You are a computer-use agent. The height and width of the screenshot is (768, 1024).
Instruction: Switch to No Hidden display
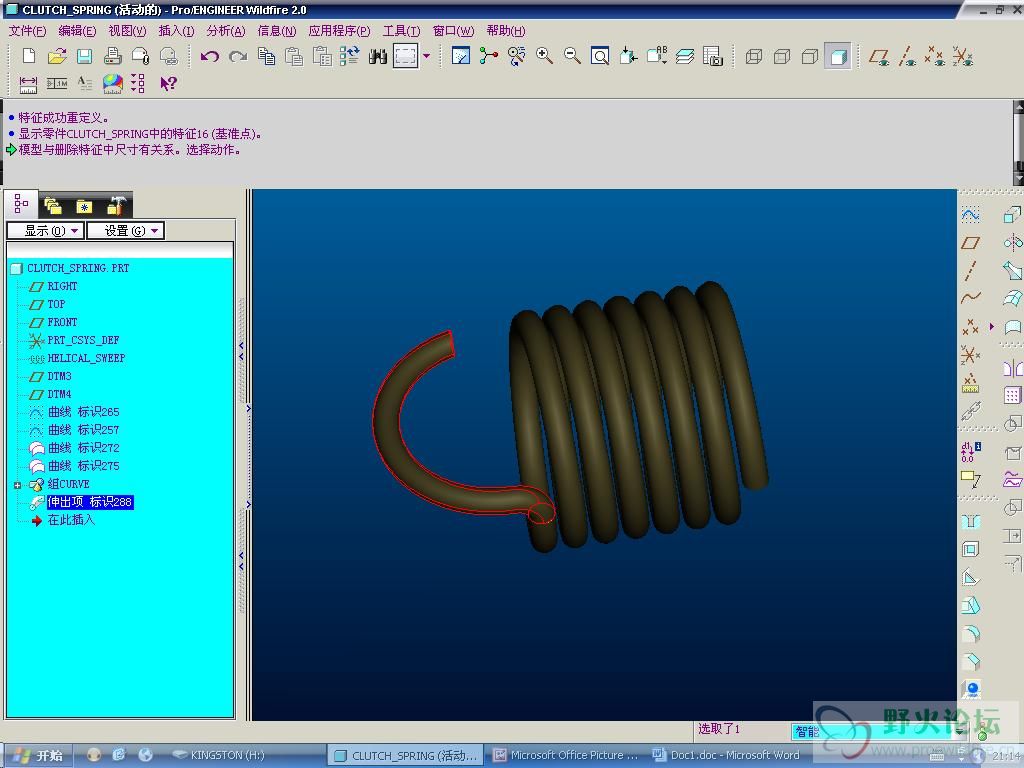pos(810,56)
